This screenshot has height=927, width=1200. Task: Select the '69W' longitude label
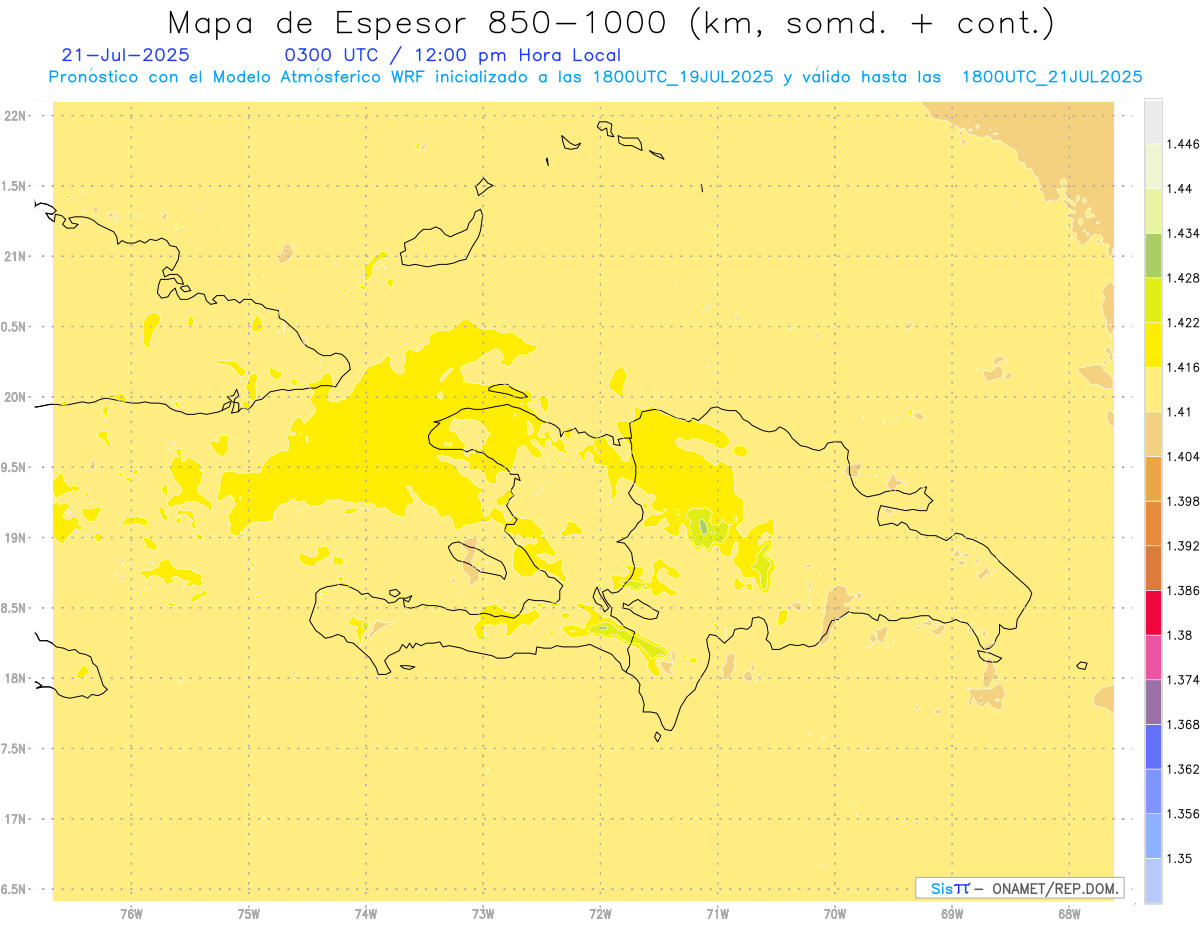(952, 914)
